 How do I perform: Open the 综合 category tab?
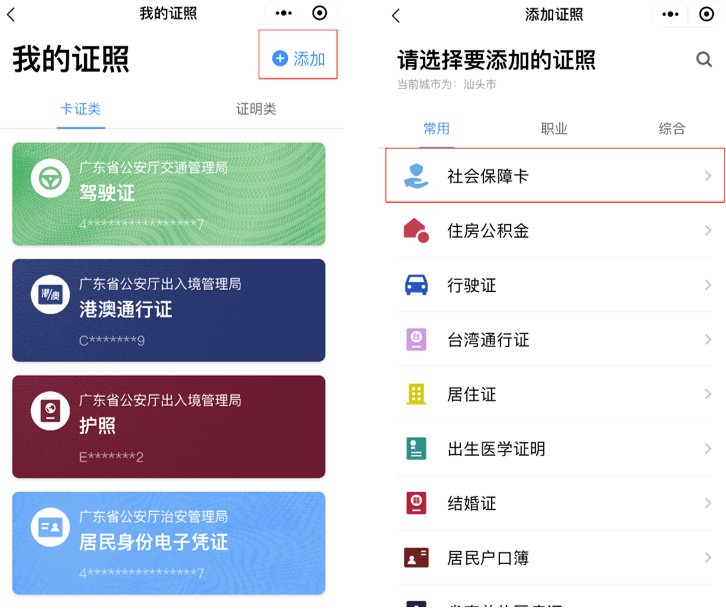pos(672,128)
